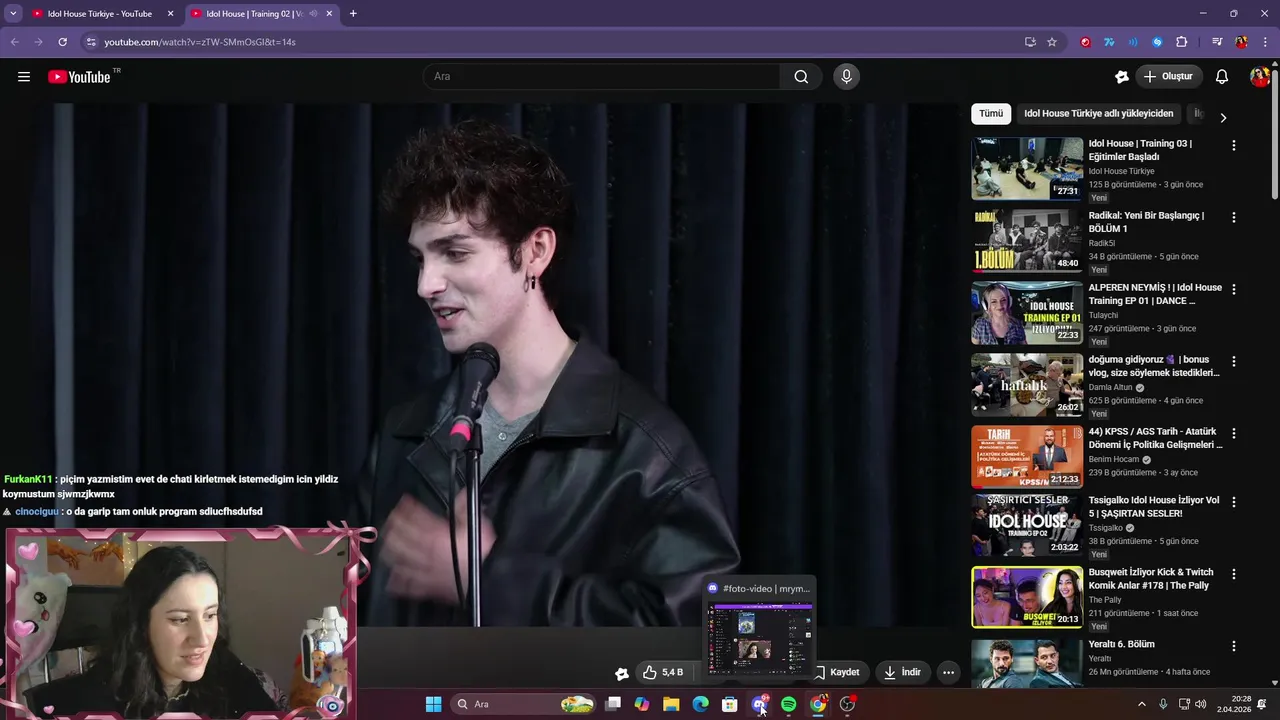
Task: Save the video with the Kaydet button
Action: point(837,672)
